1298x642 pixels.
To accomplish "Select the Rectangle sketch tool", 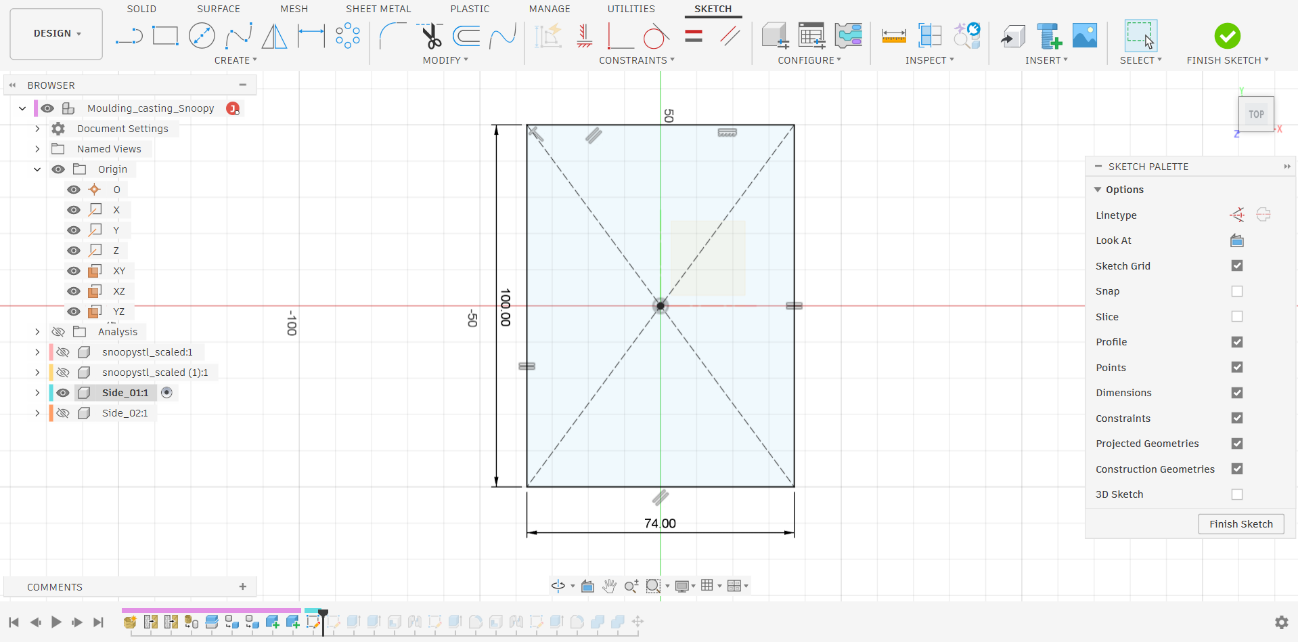I will click(x=165, y=37).
